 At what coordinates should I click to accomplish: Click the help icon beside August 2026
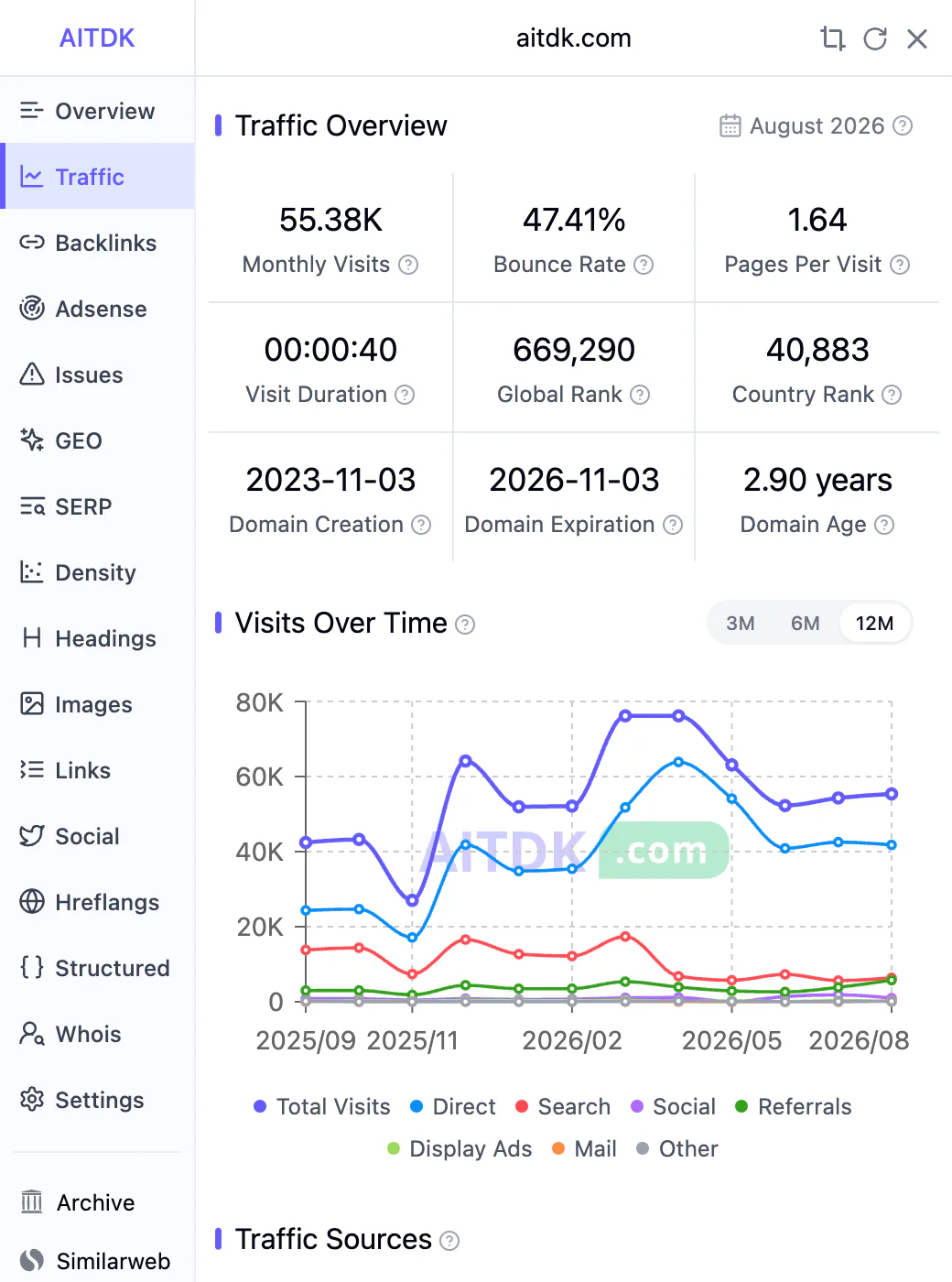(x=903, y=125)
